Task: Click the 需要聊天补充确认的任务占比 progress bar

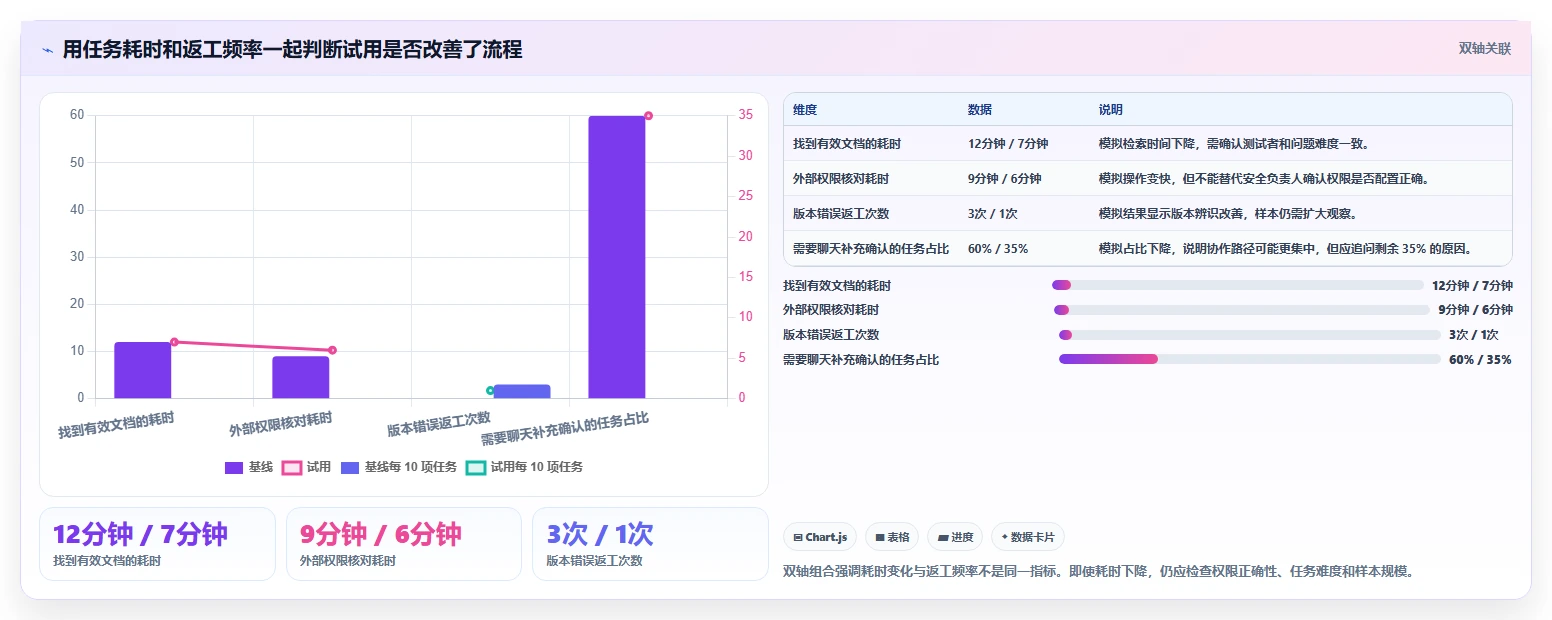Action: [1250, 359]
